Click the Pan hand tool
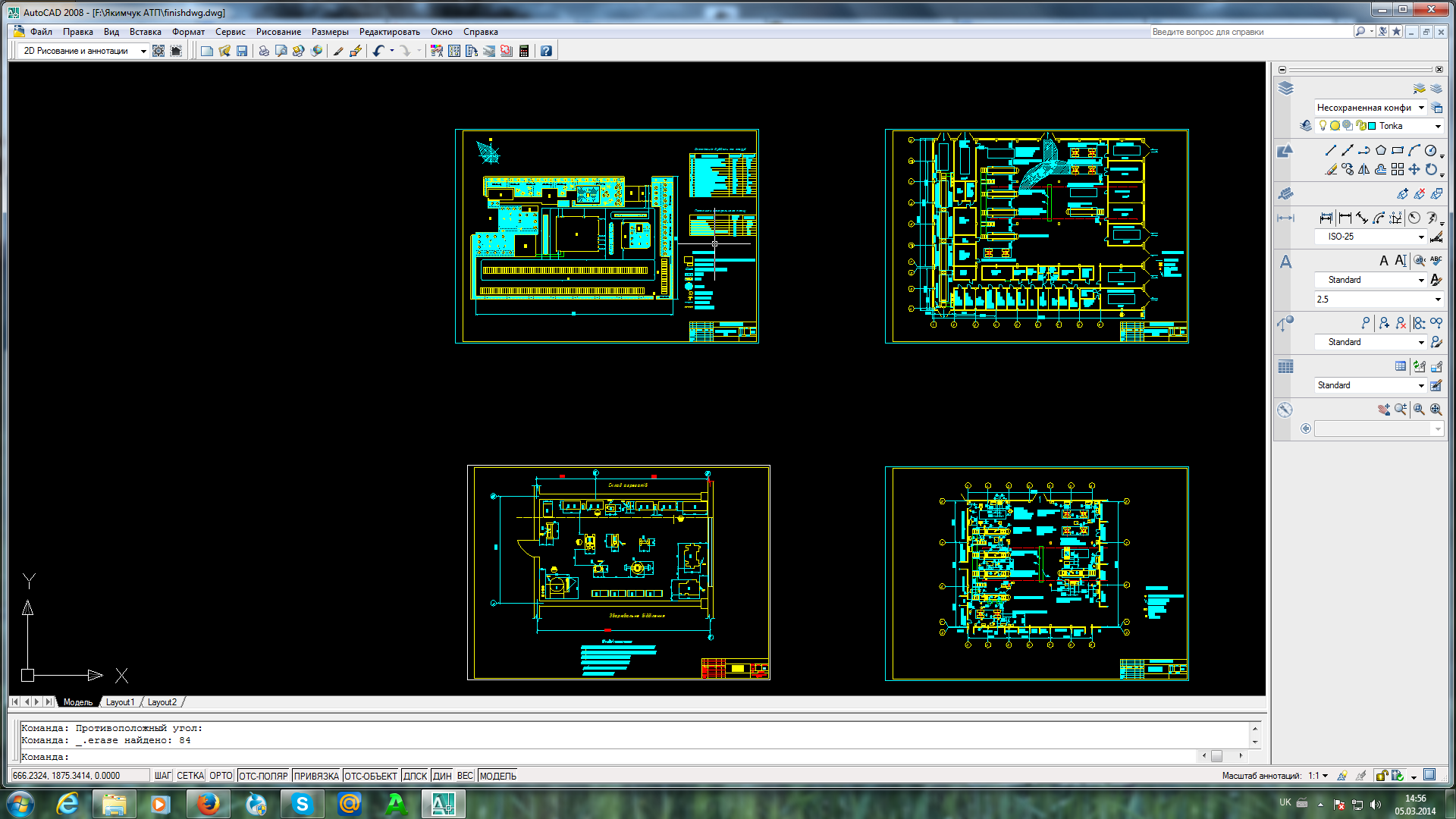This screenshot has width=1456, height=819. pos(1384,409)
